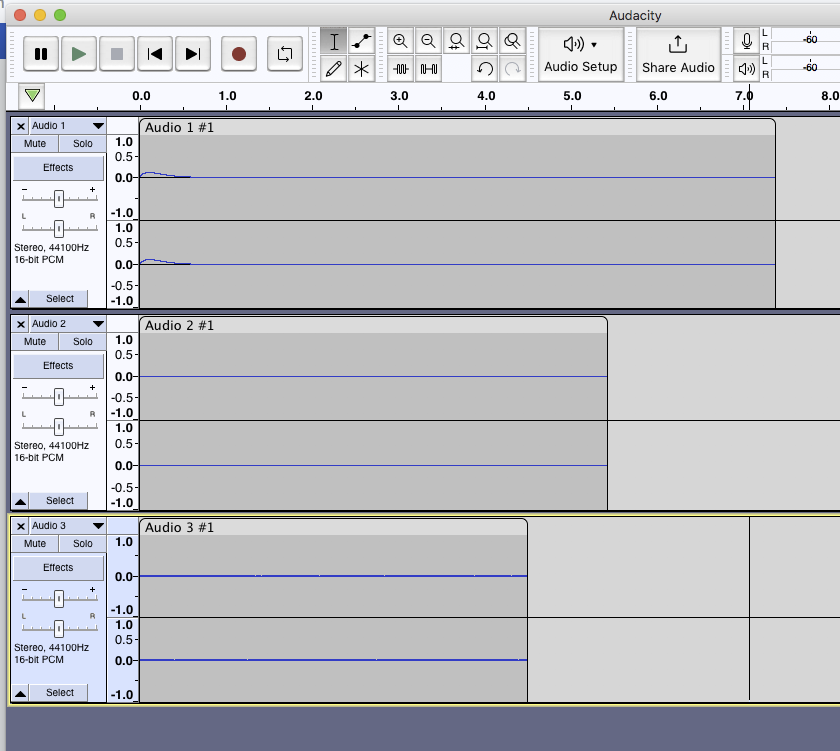Screen dimensions: 840x751
Task: Collapse the Audio 2 track with arrow
Action: click(x=20, y=501)
